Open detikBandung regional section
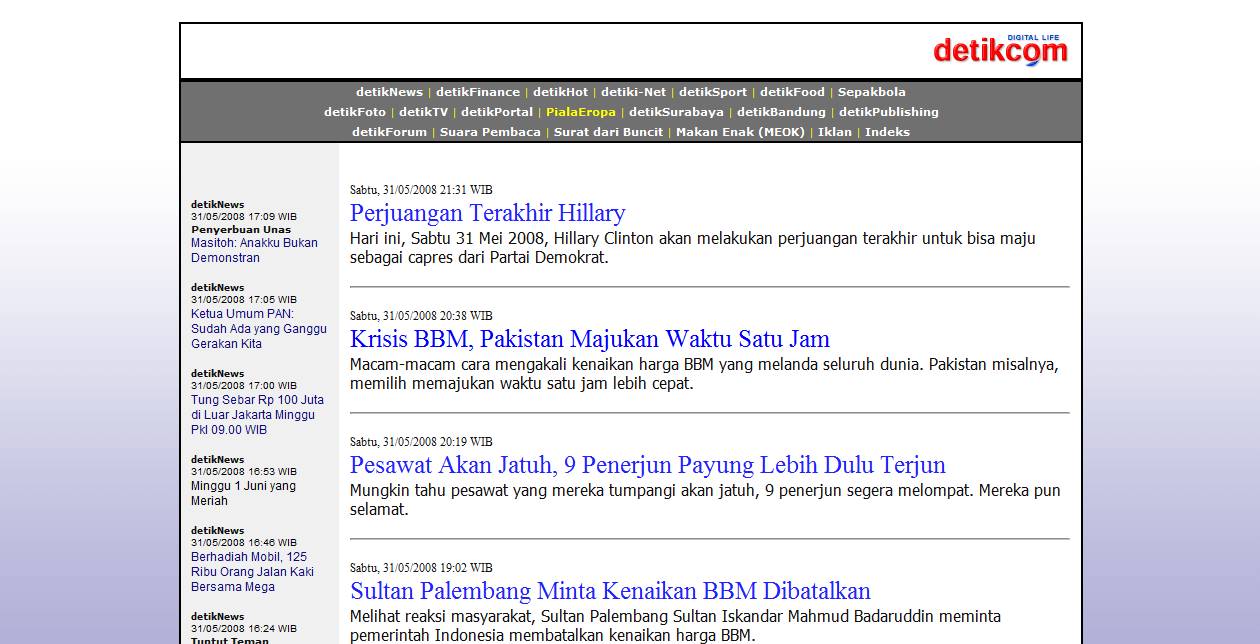The image size is (1260, 644). click(781, 112)
